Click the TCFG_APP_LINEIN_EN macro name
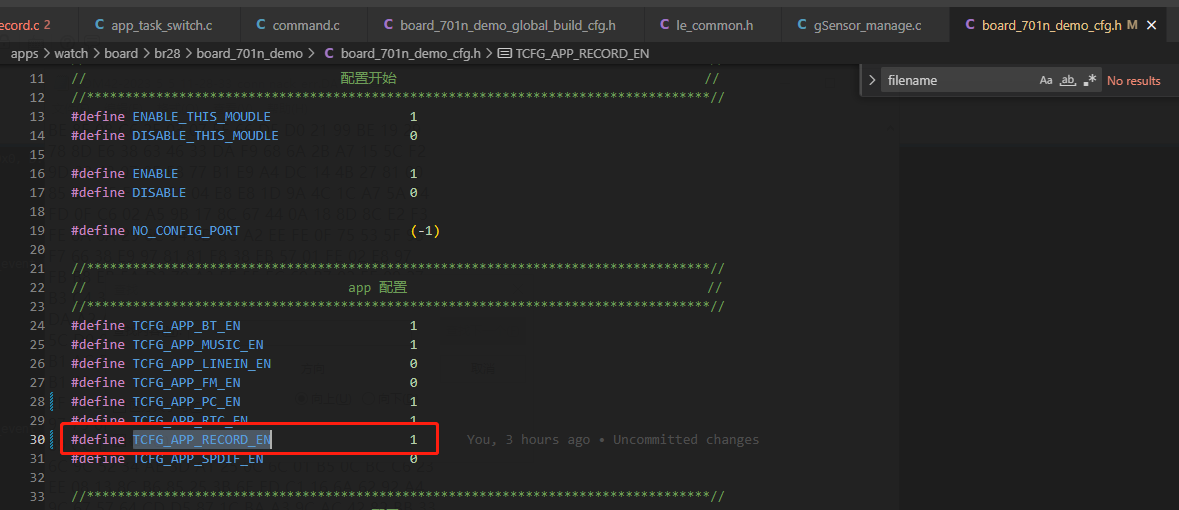This screenshot has height=510, width=1179. [x=202, y=363]
